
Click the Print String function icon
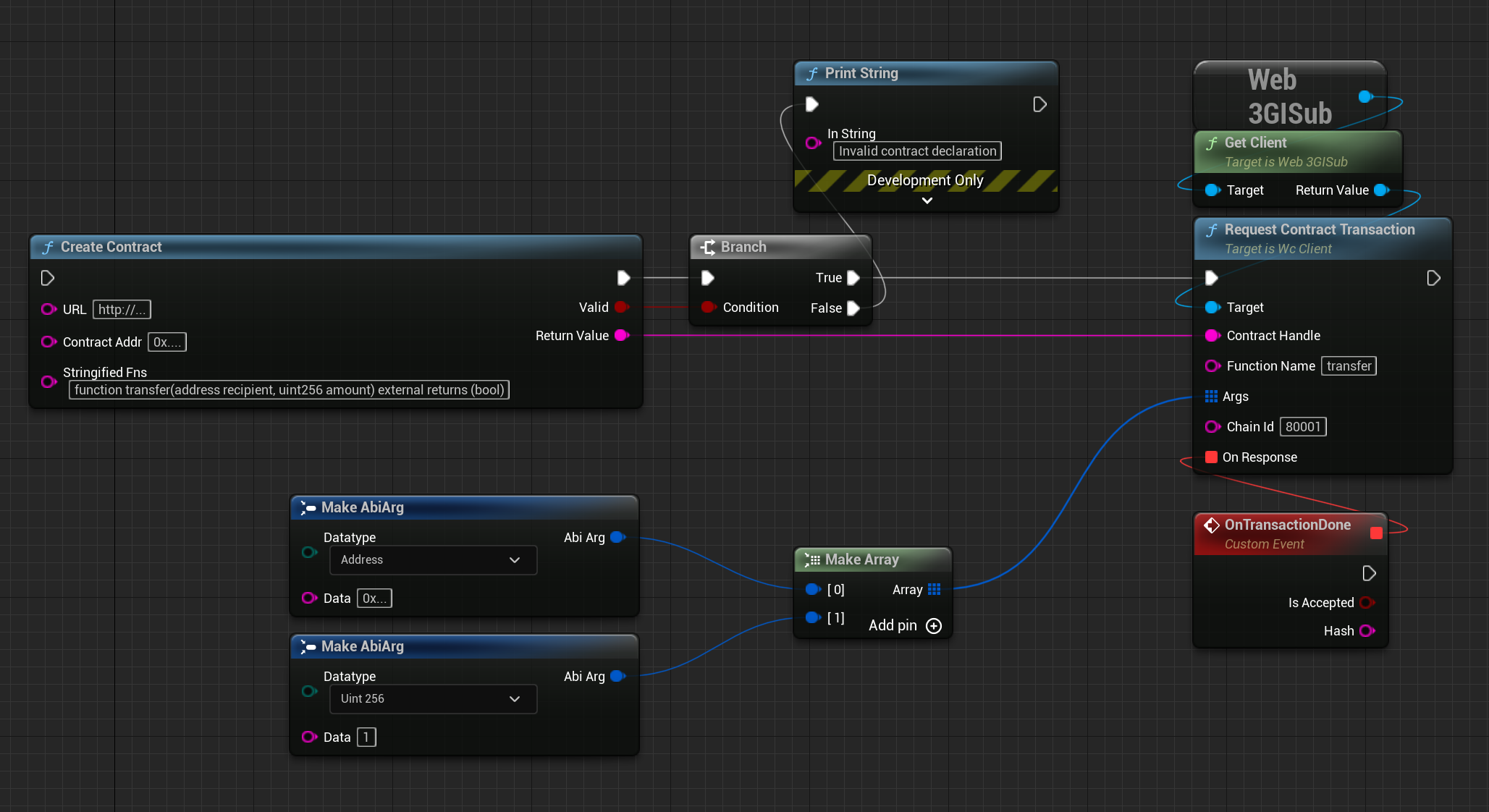click(x=812, y=73)
